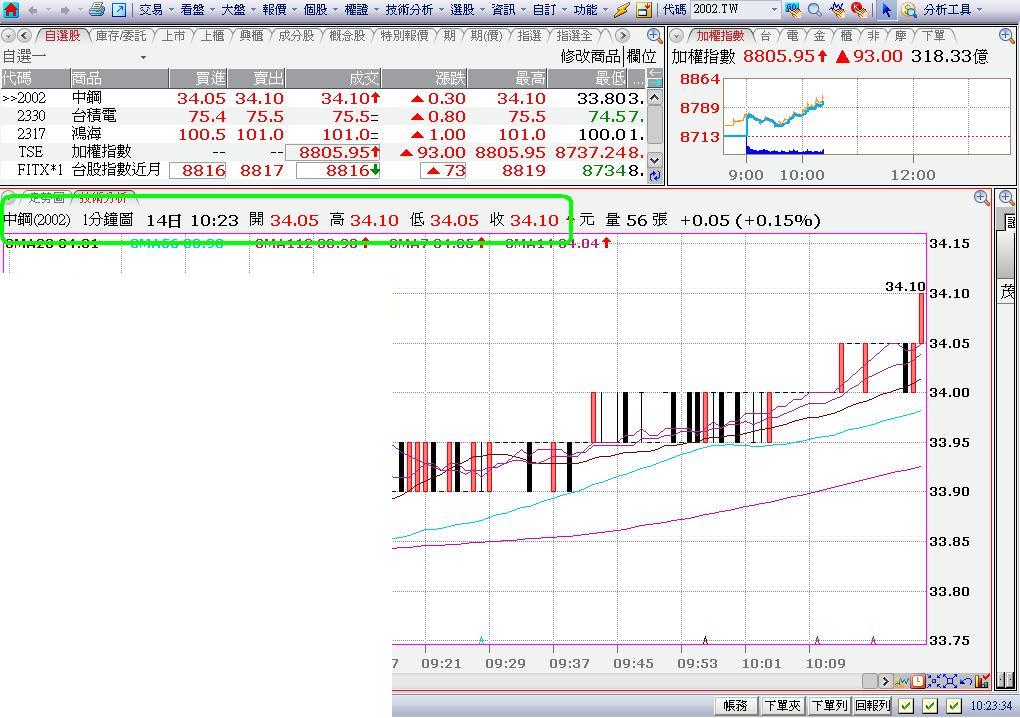Open the 技術分析 menu

[x=409, y=10]
